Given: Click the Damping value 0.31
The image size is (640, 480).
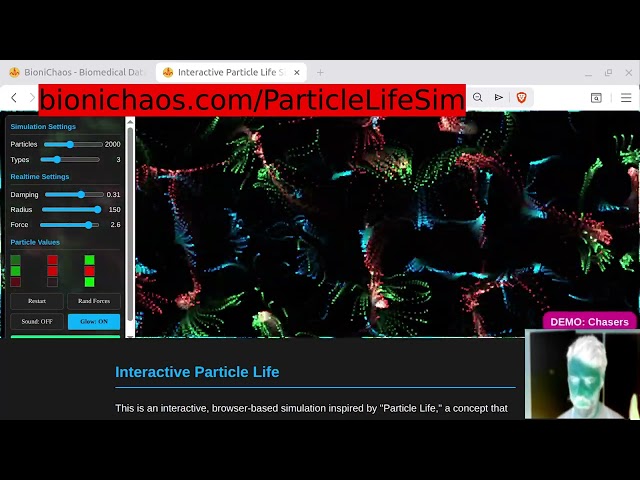Looking at the screenshot, I should point(113,195).
